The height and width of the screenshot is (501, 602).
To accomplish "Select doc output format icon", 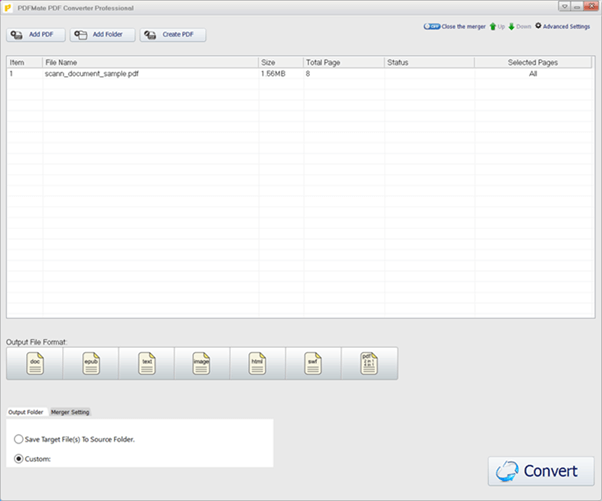I will [x=35, y=364].
